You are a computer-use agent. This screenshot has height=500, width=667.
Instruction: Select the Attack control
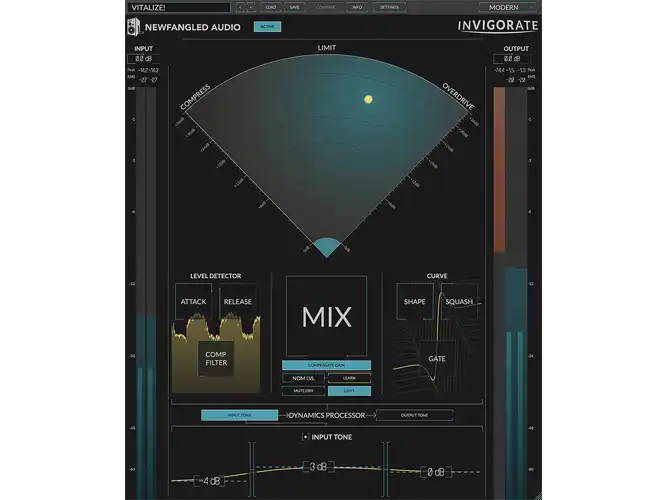[193, 301]
